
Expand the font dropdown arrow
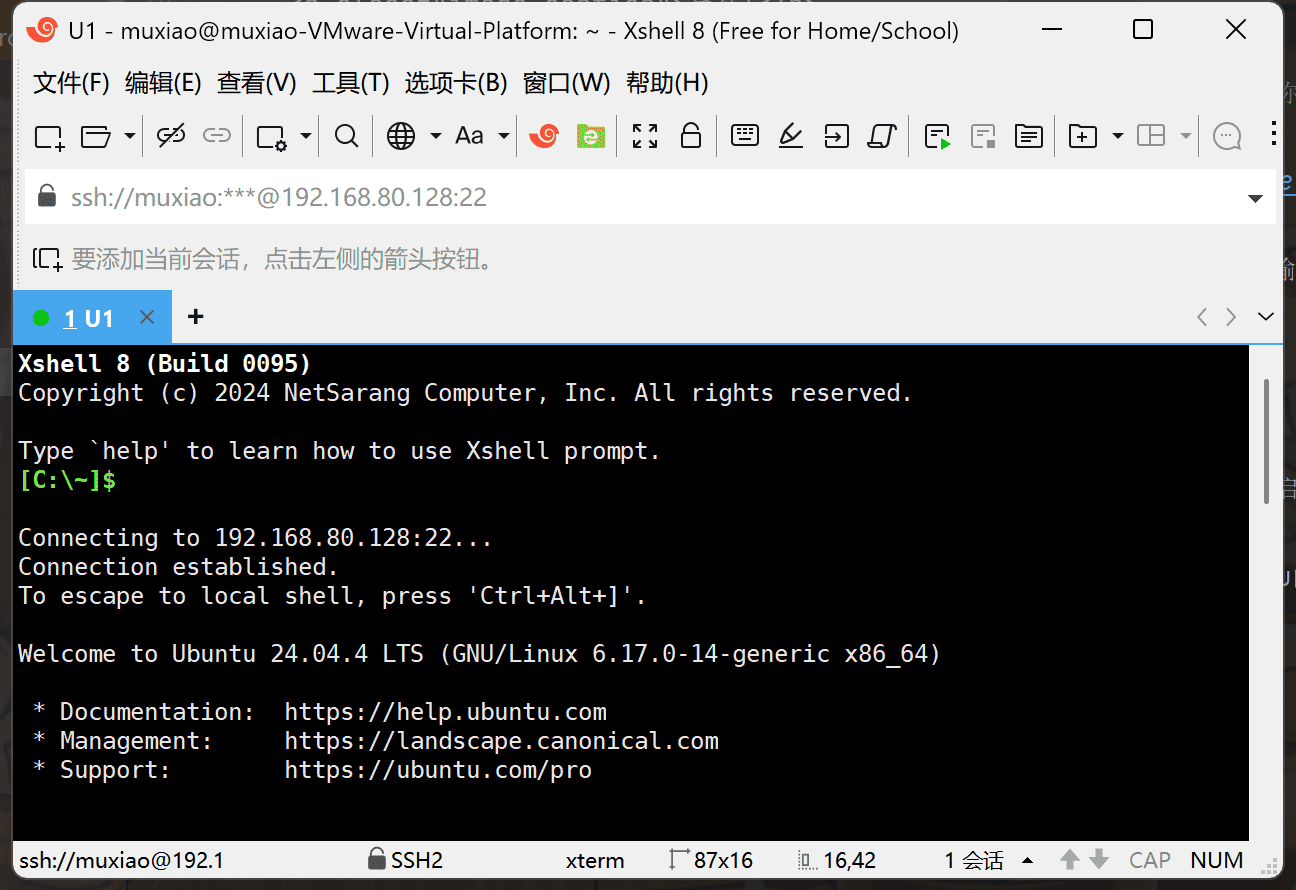pos(504,136)
